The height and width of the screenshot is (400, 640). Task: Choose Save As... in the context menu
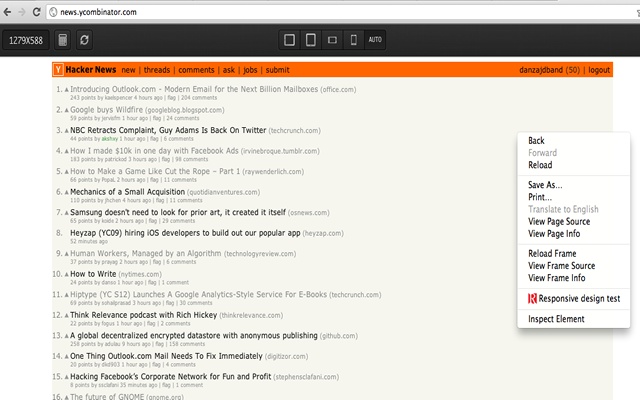point(545,185)
